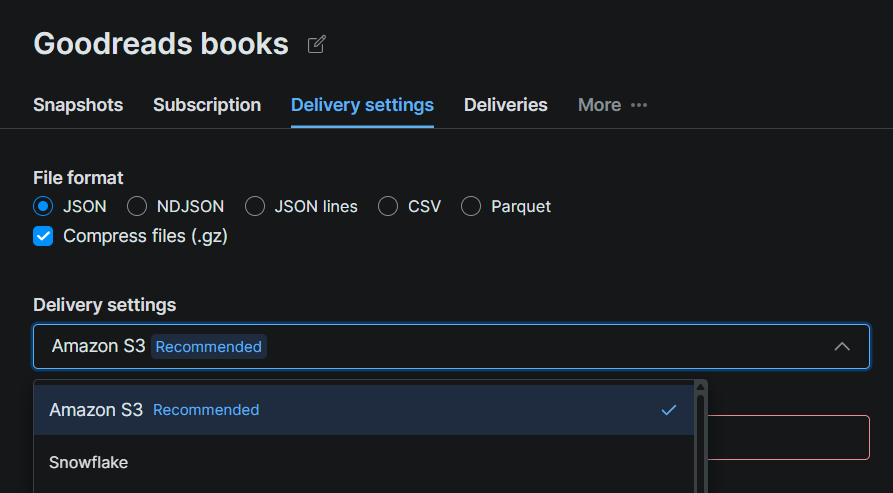Click the checkmark beside Amazon S3 option
The width and height of the screenshot is (893, 493).
coord(669,410)
